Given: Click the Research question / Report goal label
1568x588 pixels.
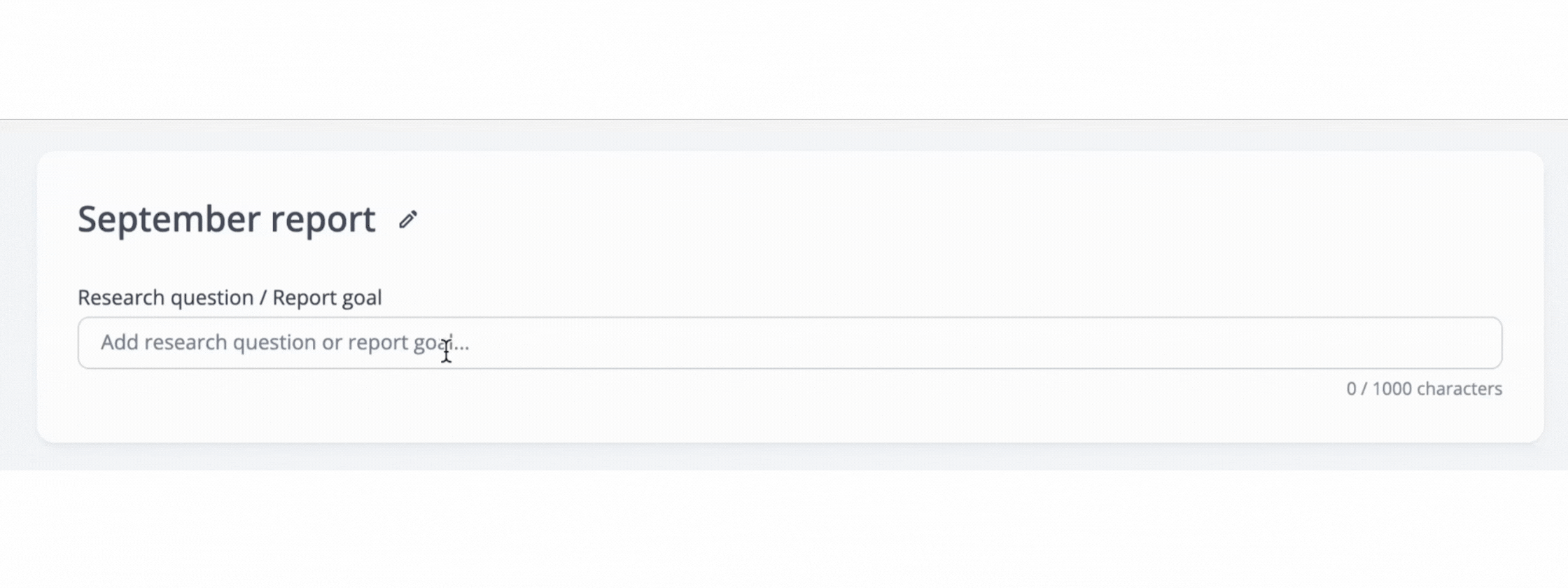Looking at the screenshot, I should tap(230, 297).
